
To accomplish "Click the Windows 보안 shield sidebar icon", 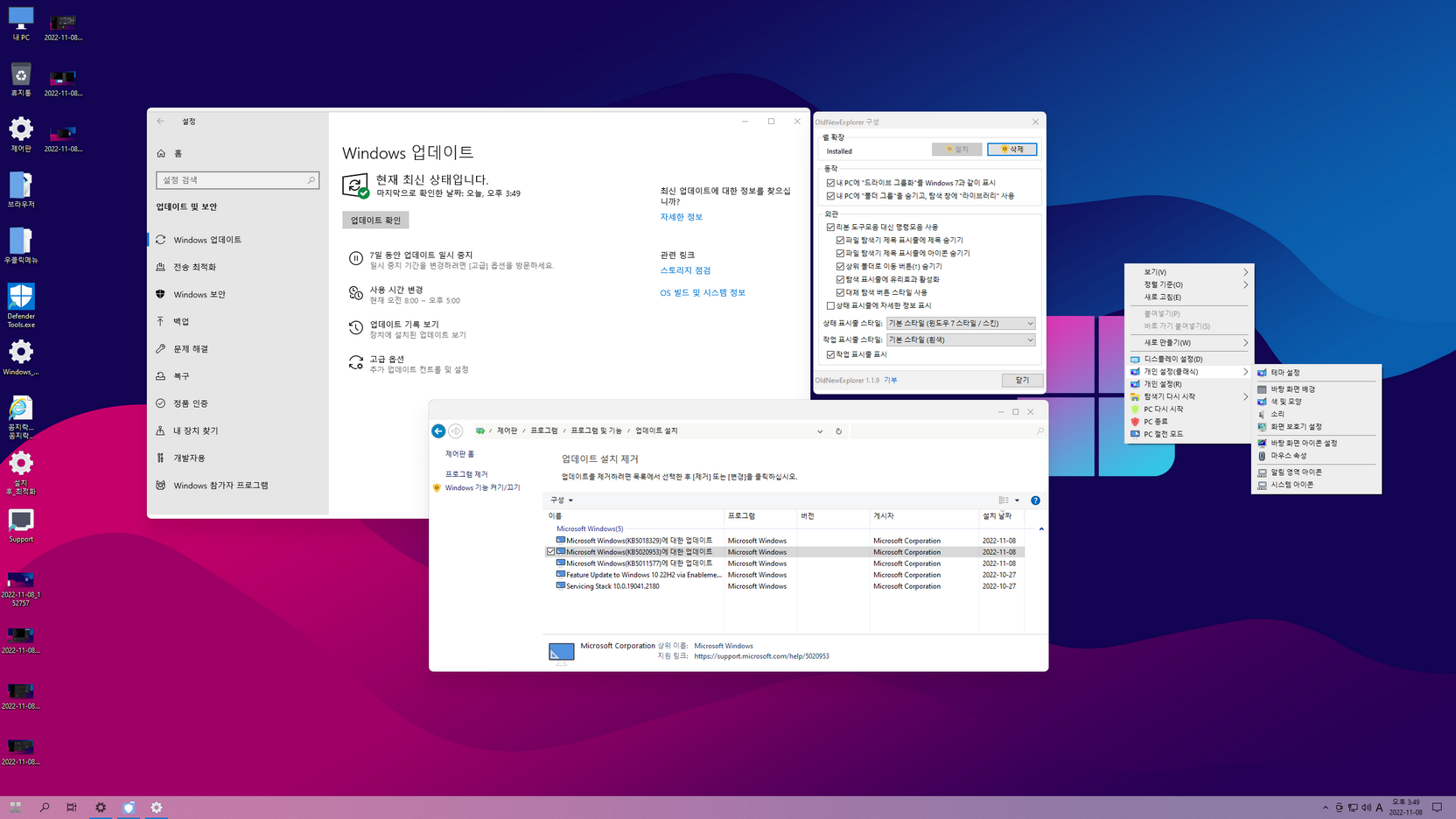I will [160, 294].
